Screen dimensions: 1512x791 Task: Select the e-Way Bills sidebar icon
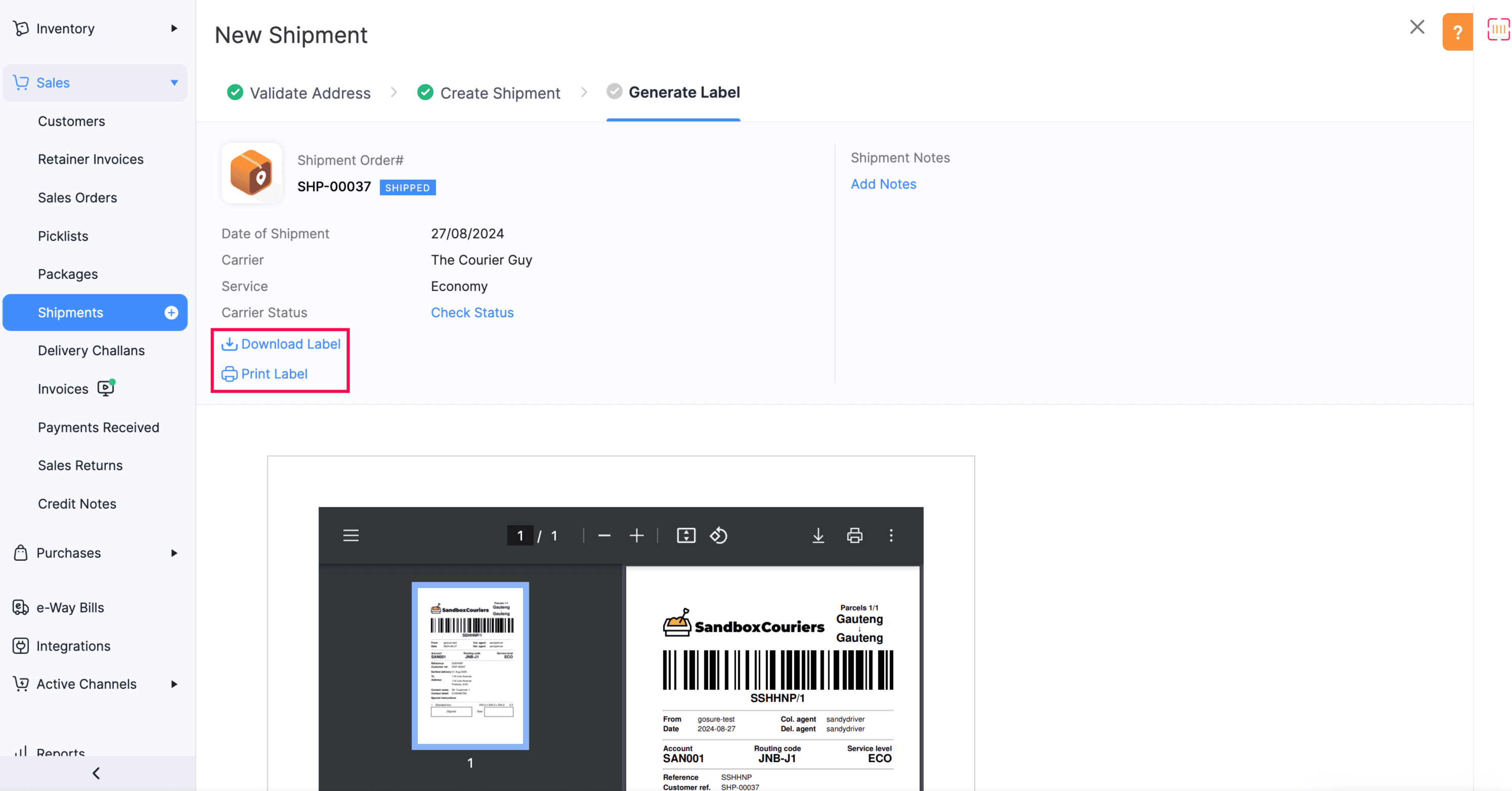pyautogui.click(x=21, y=607)
